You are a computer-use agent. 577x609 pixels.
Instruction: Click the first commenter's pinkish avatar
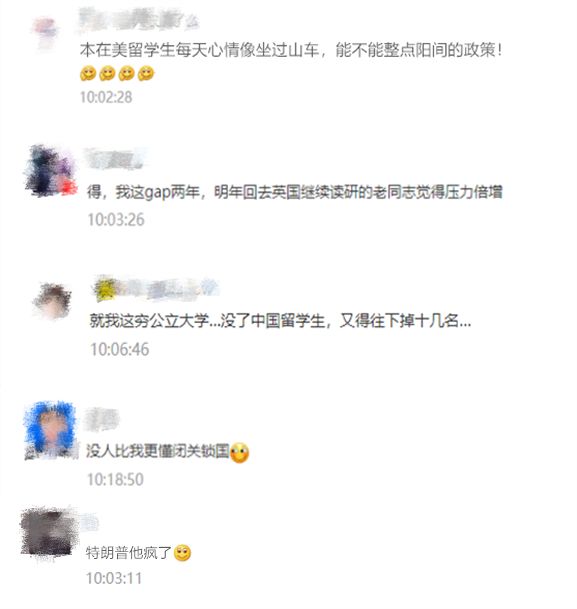pos(44,32)
